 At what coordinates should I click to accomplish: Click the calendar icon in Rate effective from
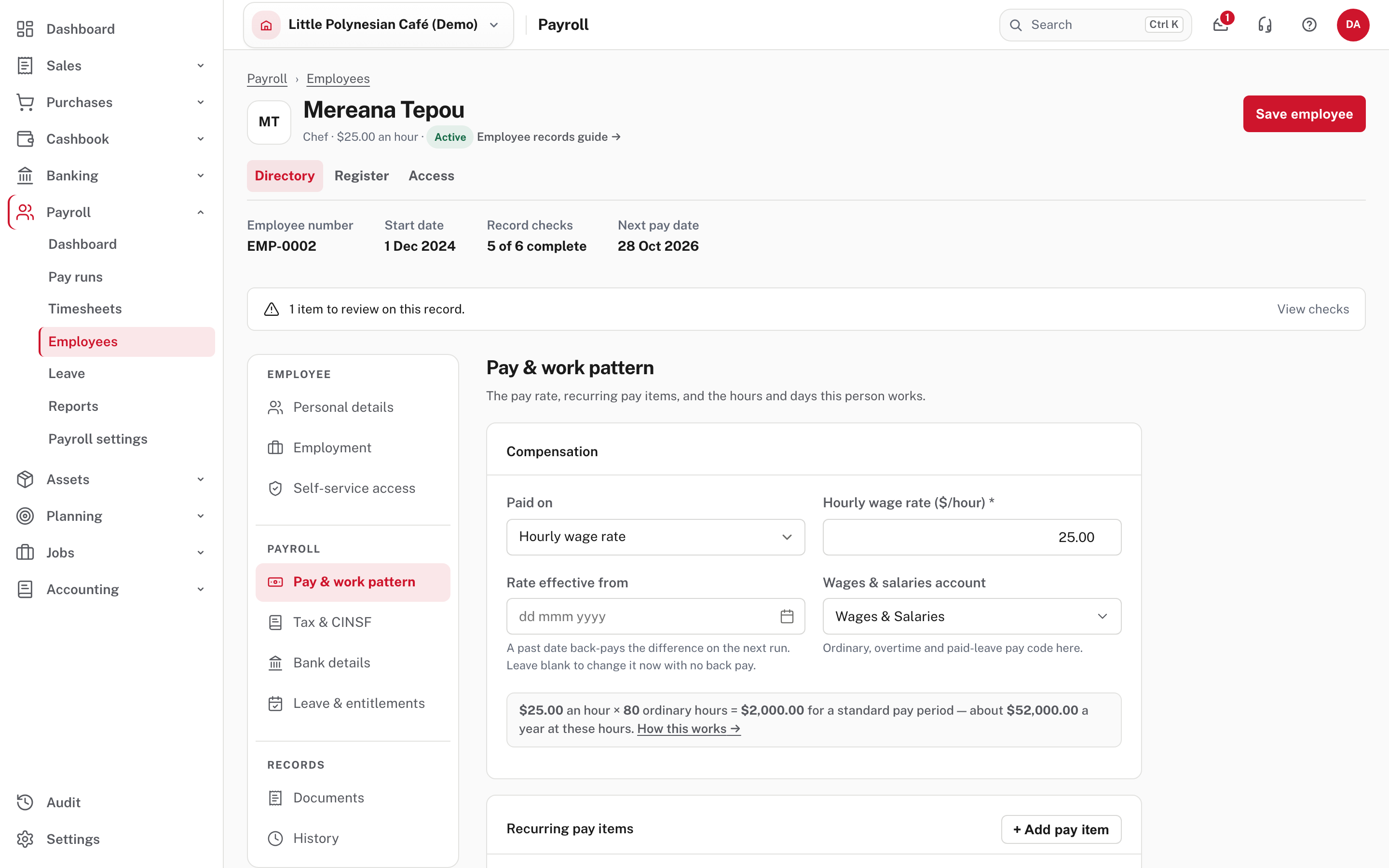[x=787, y=616]
